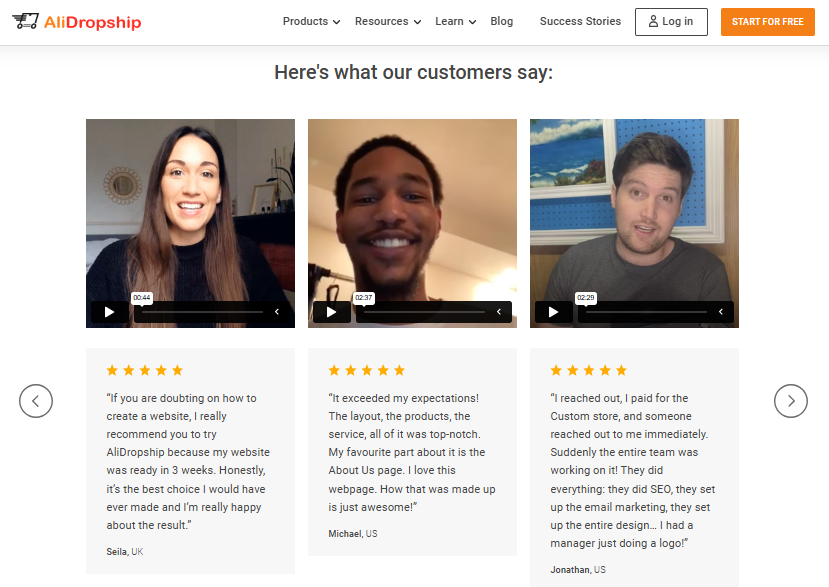Open Success Stories page
The width and height of the screenshot is (829, 587).
click(x=580, y=22)
